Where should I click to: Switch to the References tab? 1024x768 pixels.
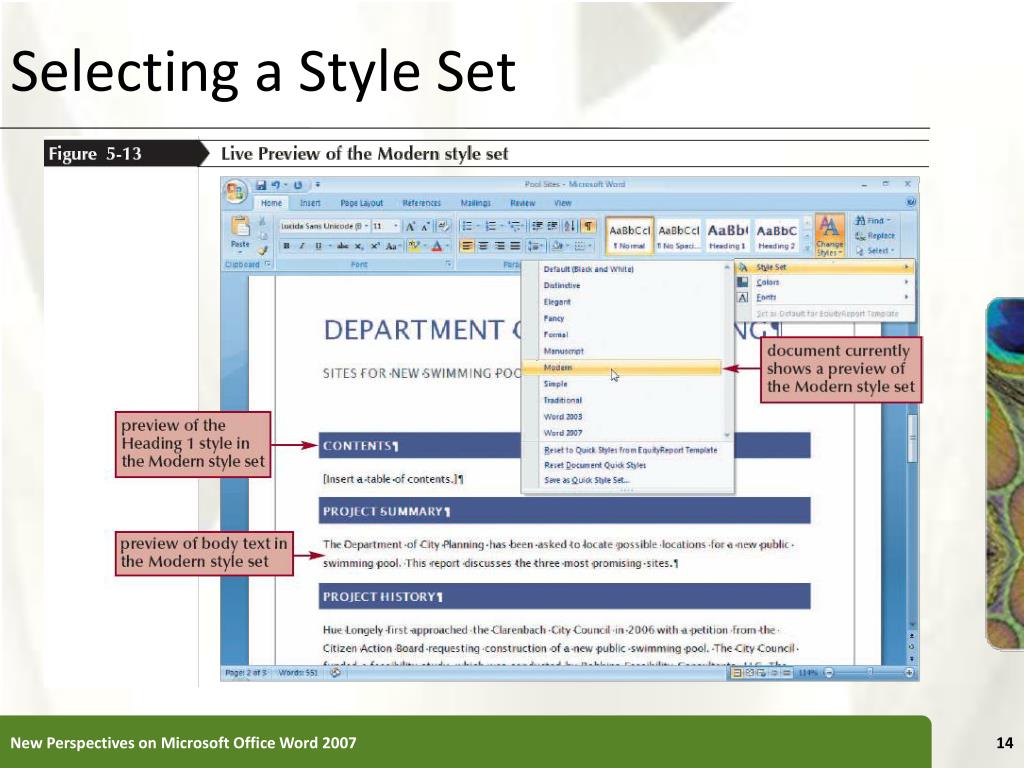pyautogui.click(x=422, y=203)
